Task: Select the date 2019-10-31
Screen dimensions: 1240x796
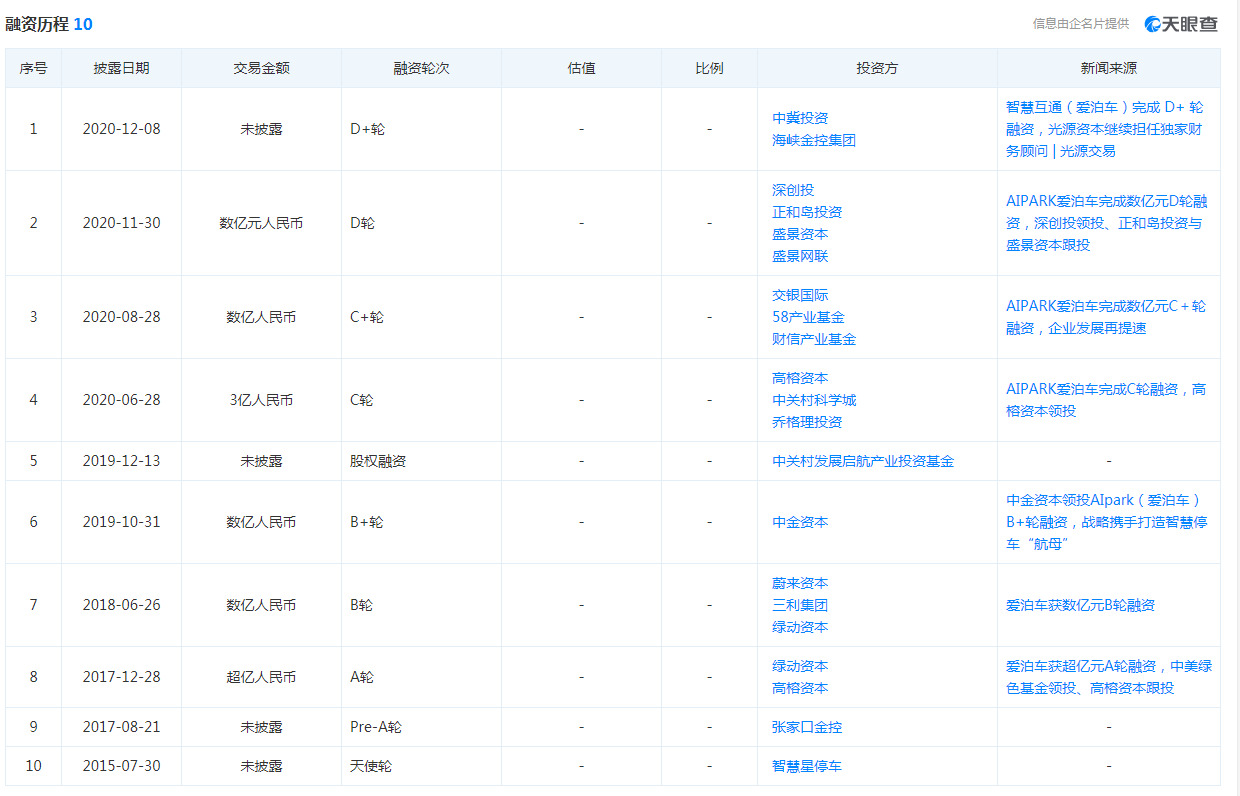Action: [x=121, y=522]
